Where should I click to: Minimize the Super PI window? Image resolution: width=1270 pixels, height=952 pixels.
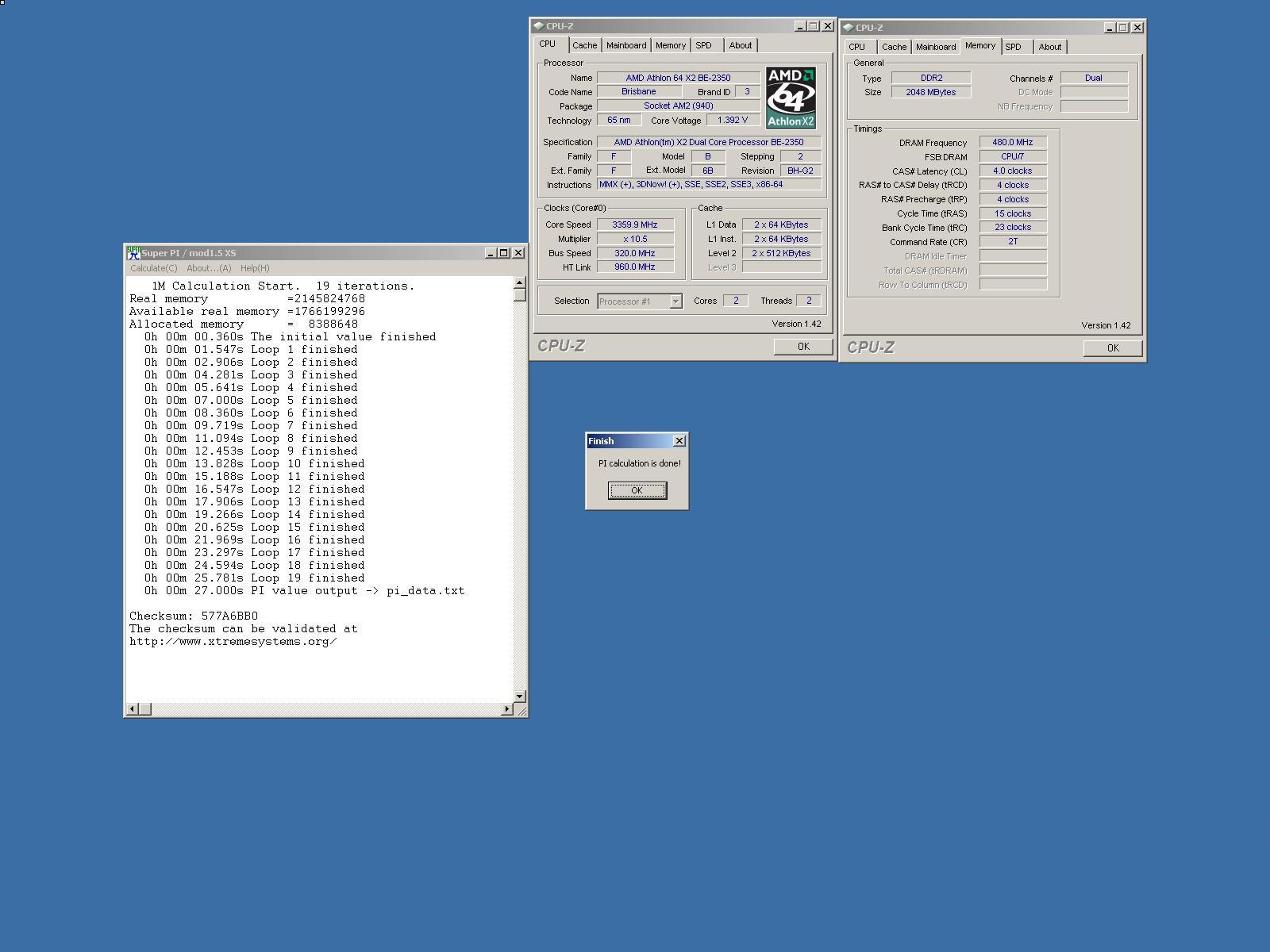click(x=491, y=253)
